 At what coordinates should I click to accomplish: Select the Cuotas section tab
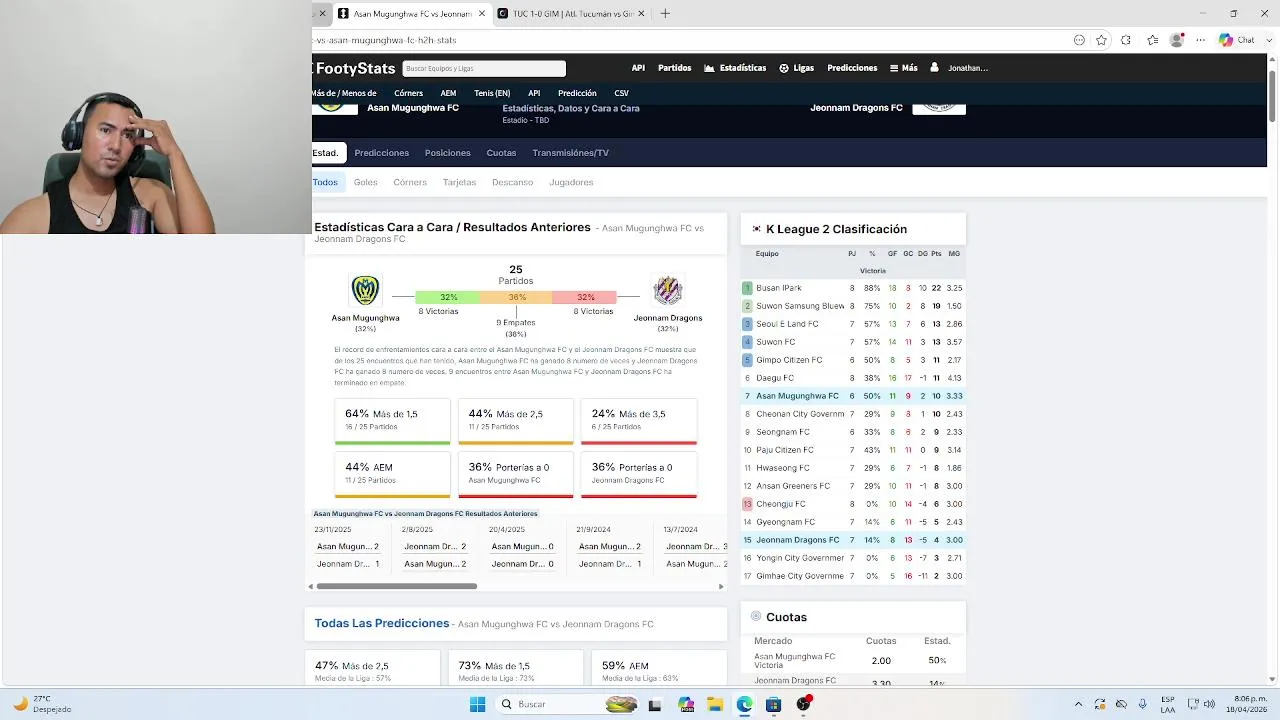click(x=501, y=153)
